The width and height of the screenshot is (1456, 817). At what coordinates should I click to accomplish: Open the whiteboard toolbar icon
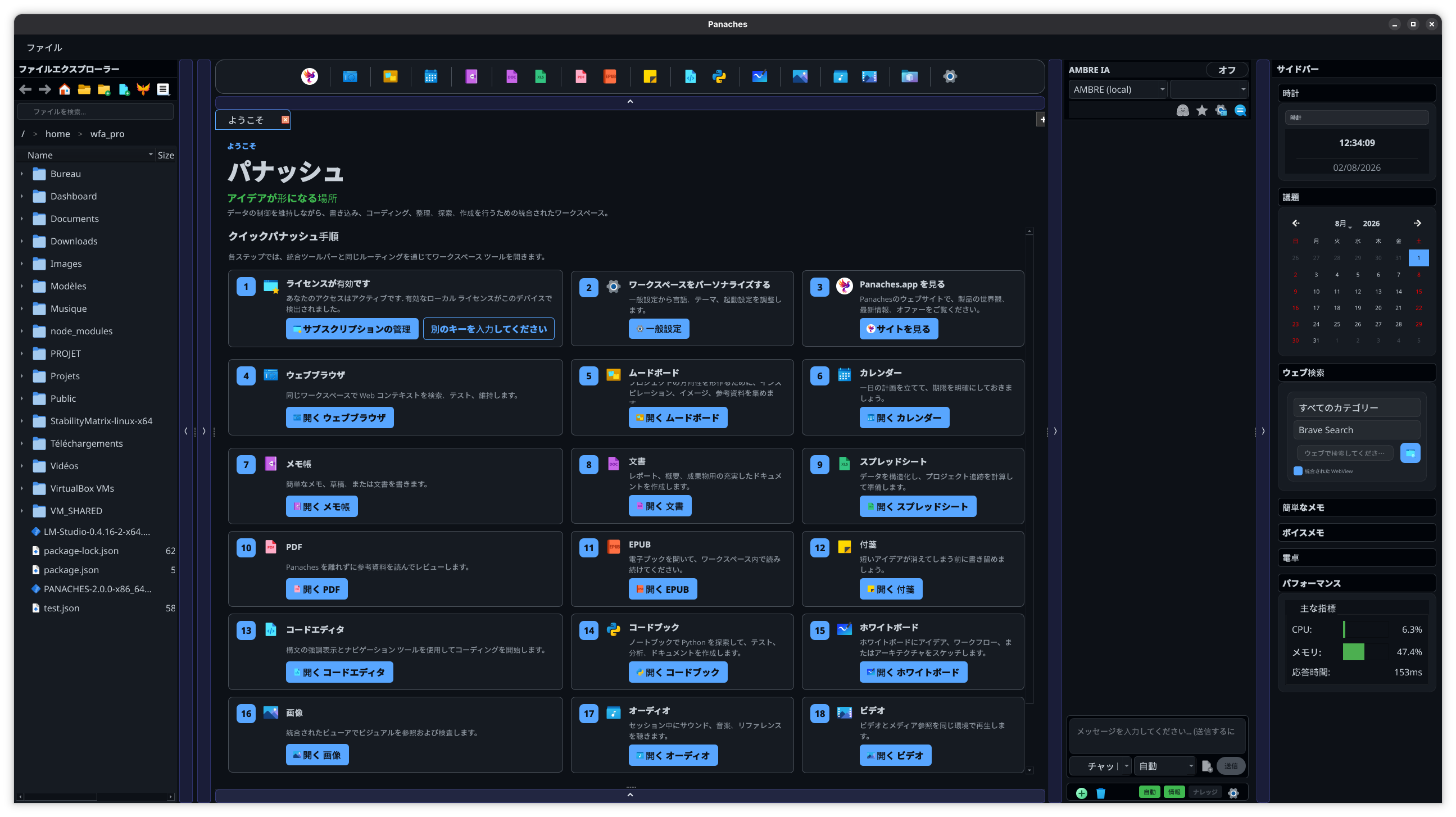tap(760, 76)
